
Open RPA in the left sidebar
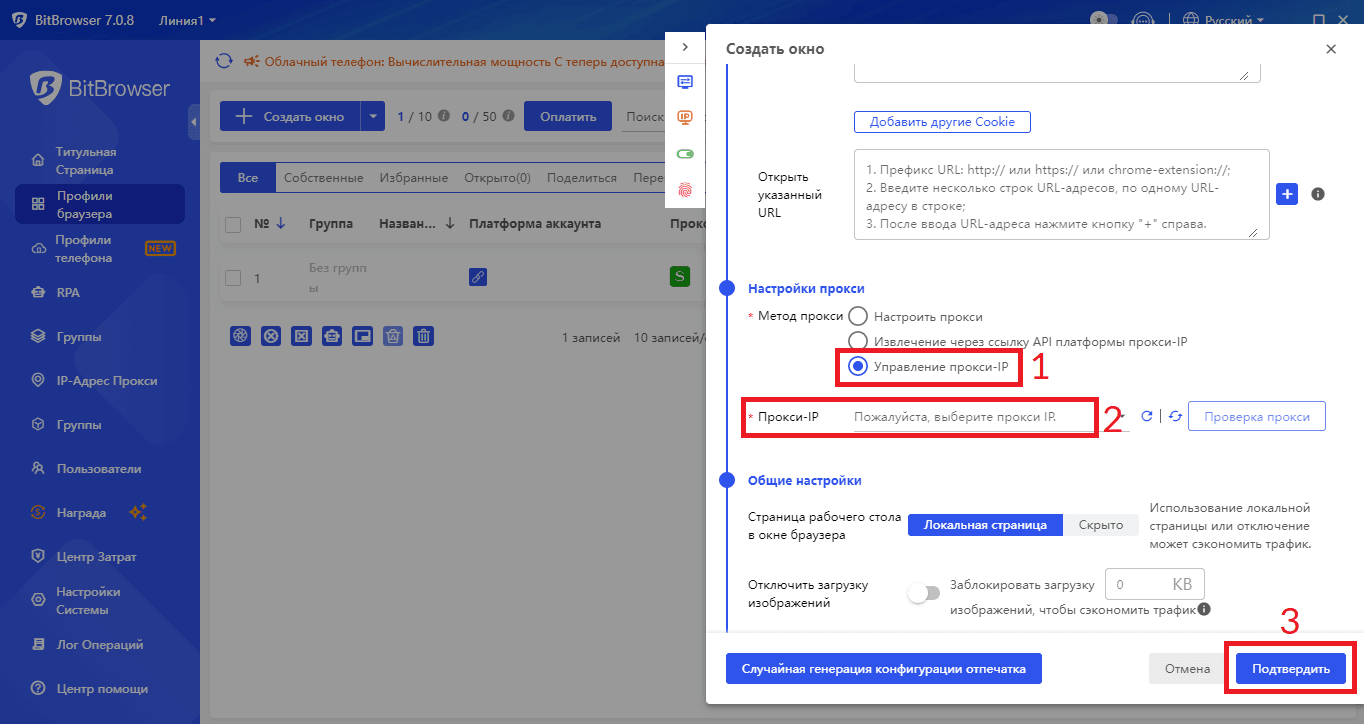click(x=68, y=293)
